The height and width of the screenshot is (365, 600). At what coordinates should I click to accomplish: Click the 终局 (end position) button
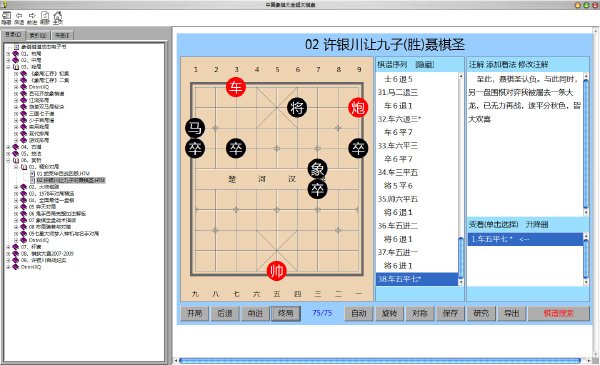pyautogui.click(x=285, y=313)
